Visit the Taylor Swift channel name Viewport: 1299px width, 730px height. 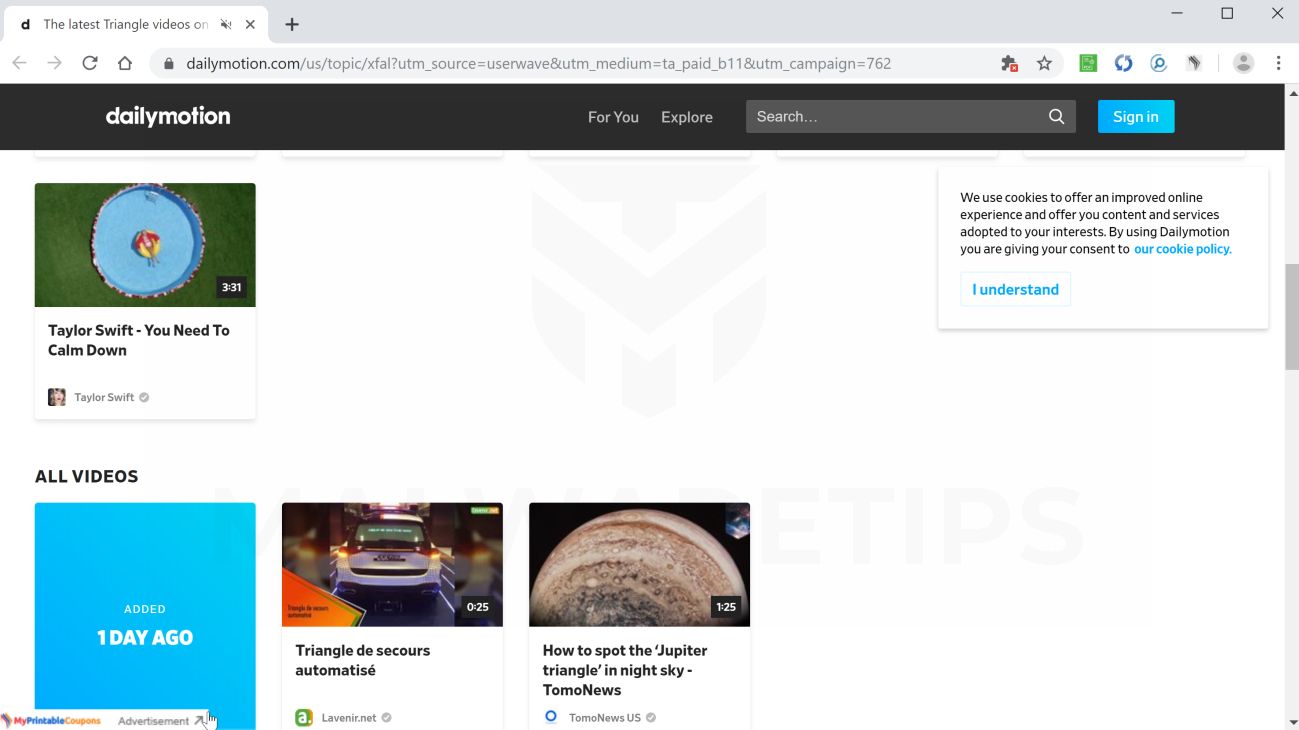[x=104, y=397]
